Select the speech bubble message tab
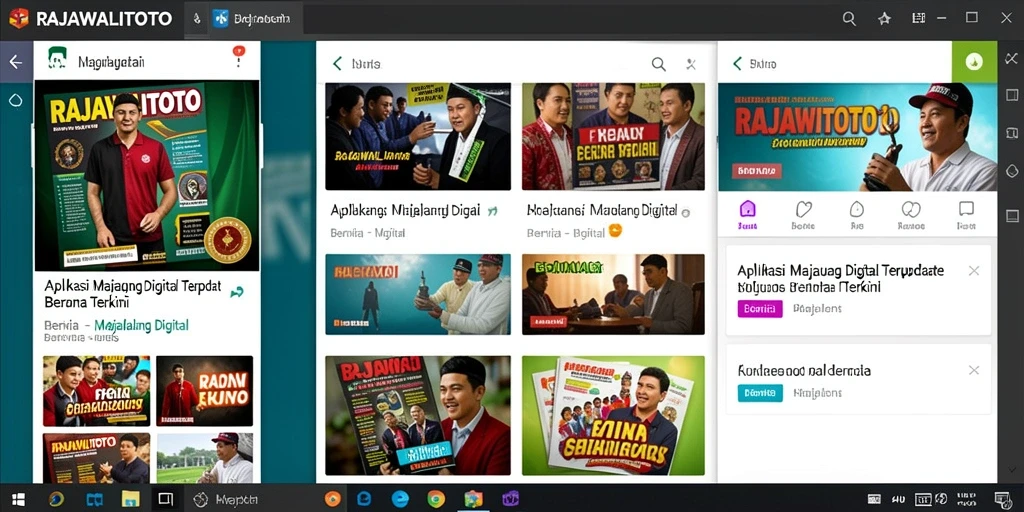Image resolution: width=1024 pixels, height=512 pixels. pos(966,216)
